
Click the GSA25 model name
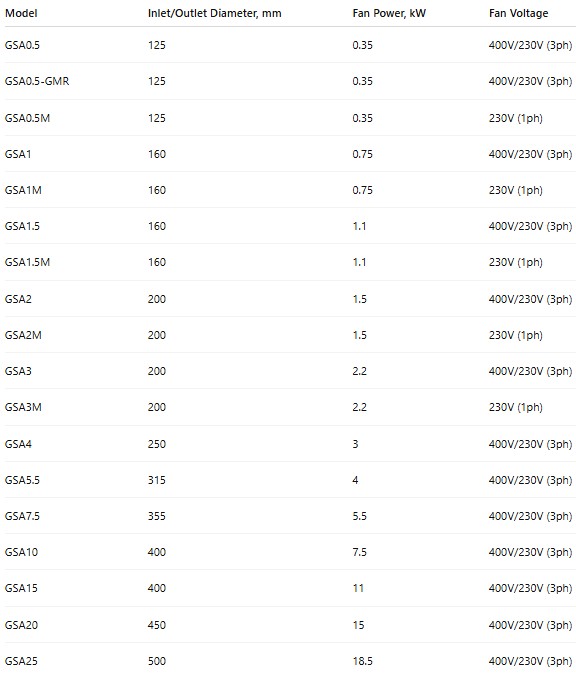[x=21, y=661]
